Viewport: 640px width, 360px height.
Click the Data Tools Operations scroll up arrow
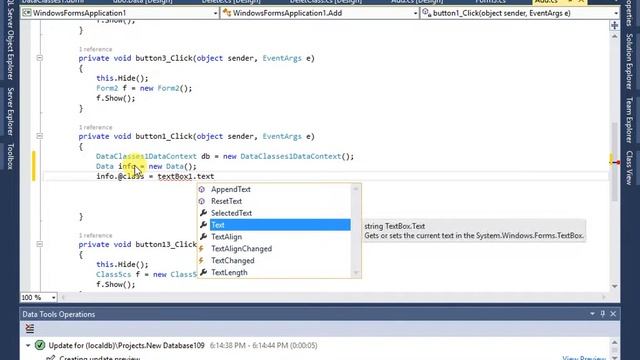tap(615, 342)
